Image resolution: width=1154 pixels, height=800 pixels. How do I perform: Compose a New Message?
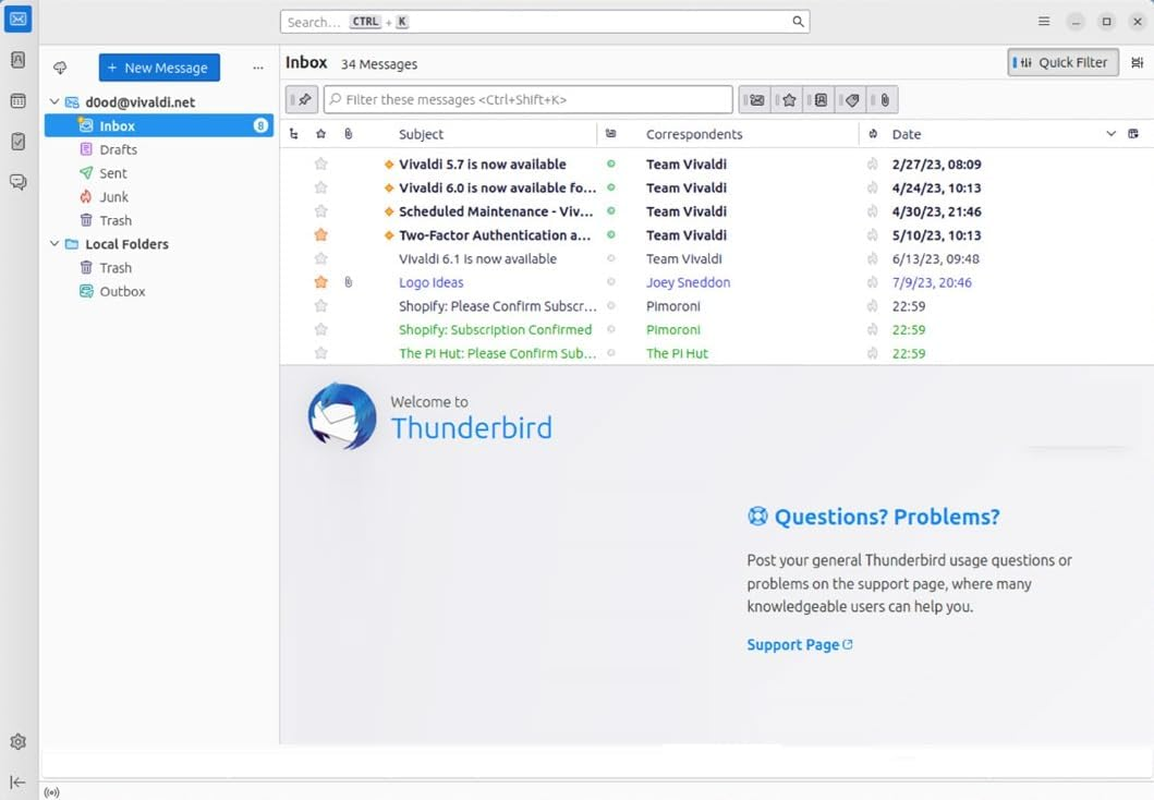pyautogui.click(x=159, y=67)
